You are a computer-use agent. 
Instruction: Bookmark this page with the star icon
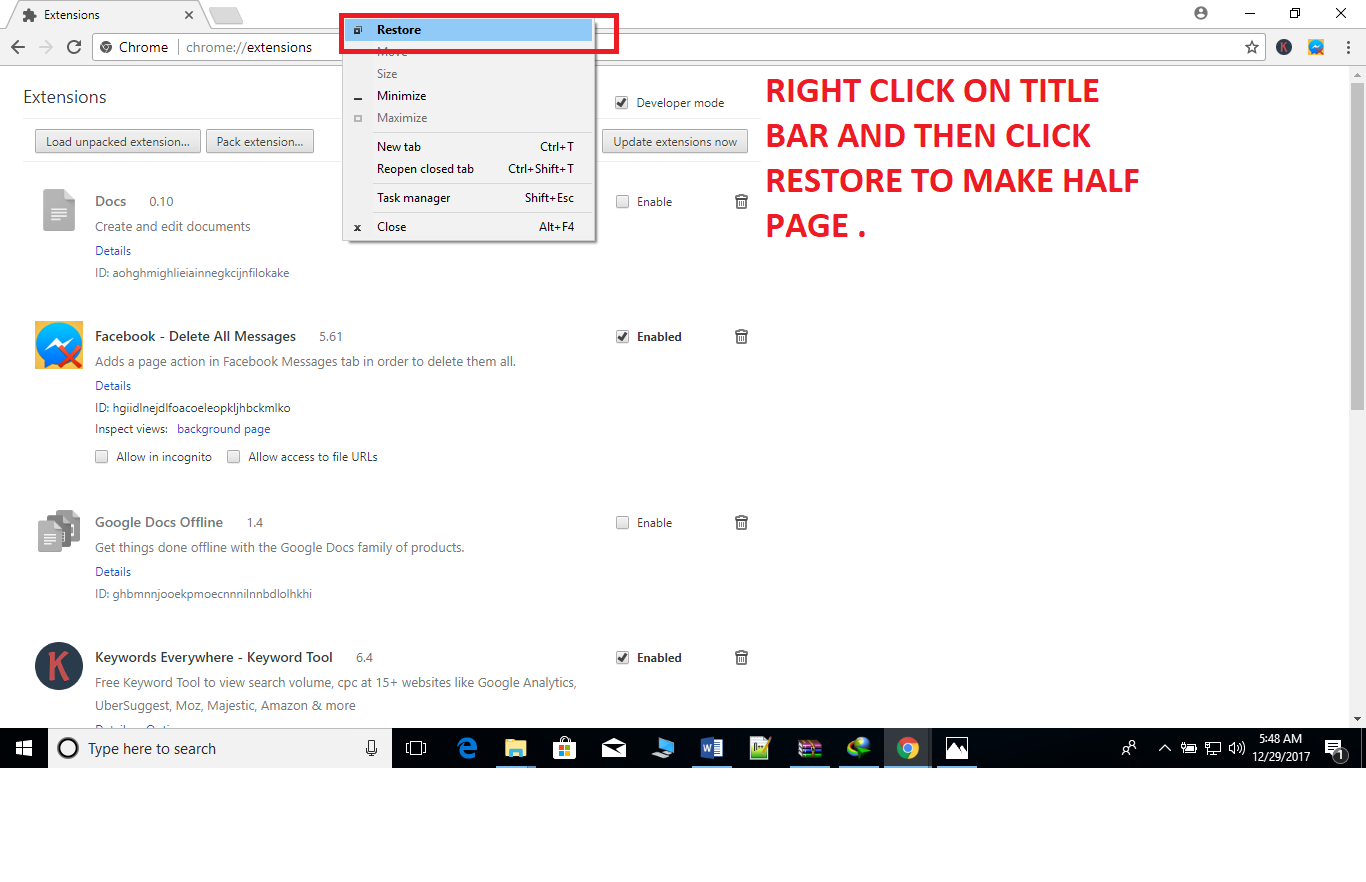tap(1252, 47)
